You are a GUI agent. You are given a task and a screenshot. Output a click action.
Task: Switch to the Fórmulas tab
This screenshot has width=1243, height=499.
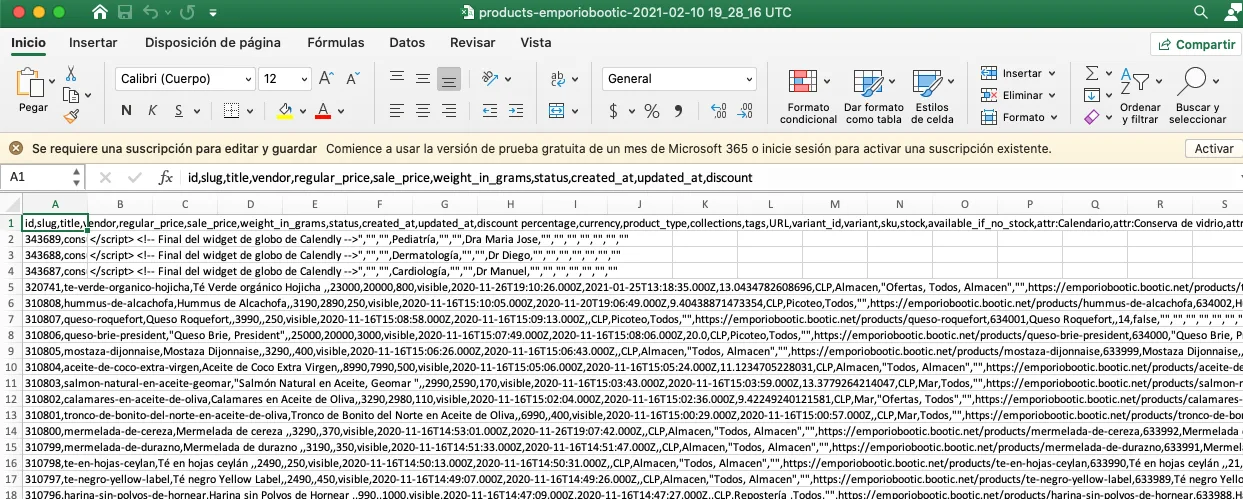(335, 43)
